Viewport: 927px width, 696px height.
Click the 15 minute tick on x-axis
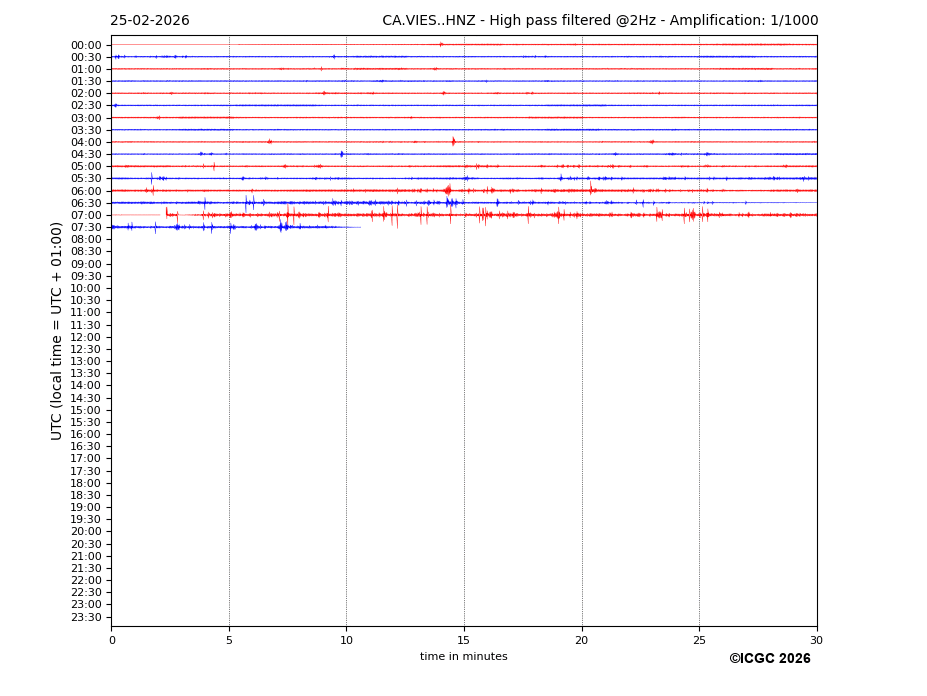[464, 640]
